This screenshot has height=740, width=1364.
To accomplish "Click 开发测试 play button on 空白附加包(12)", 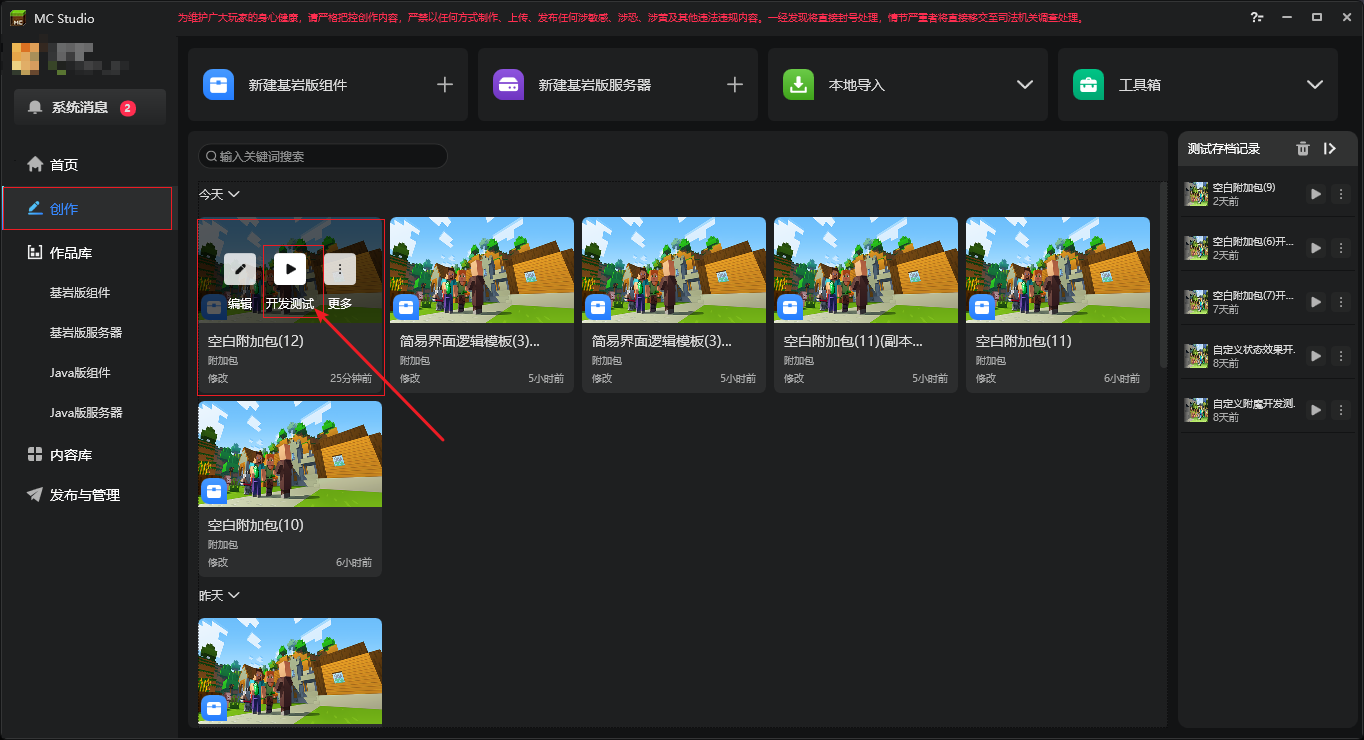I will [290, 269].
